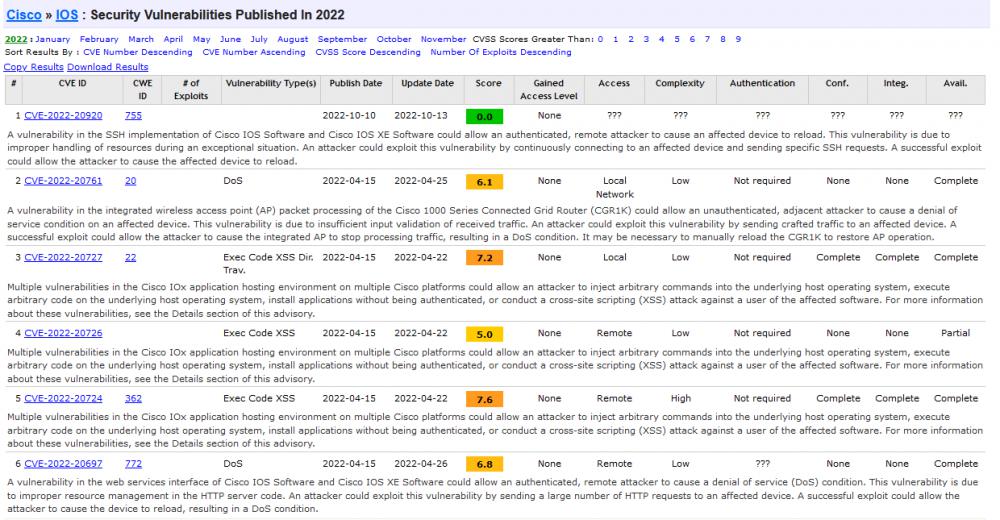Sort results by CVE Number Ascending
The width and height of the screenshot is (1000, 520).
tap(253, 50)
